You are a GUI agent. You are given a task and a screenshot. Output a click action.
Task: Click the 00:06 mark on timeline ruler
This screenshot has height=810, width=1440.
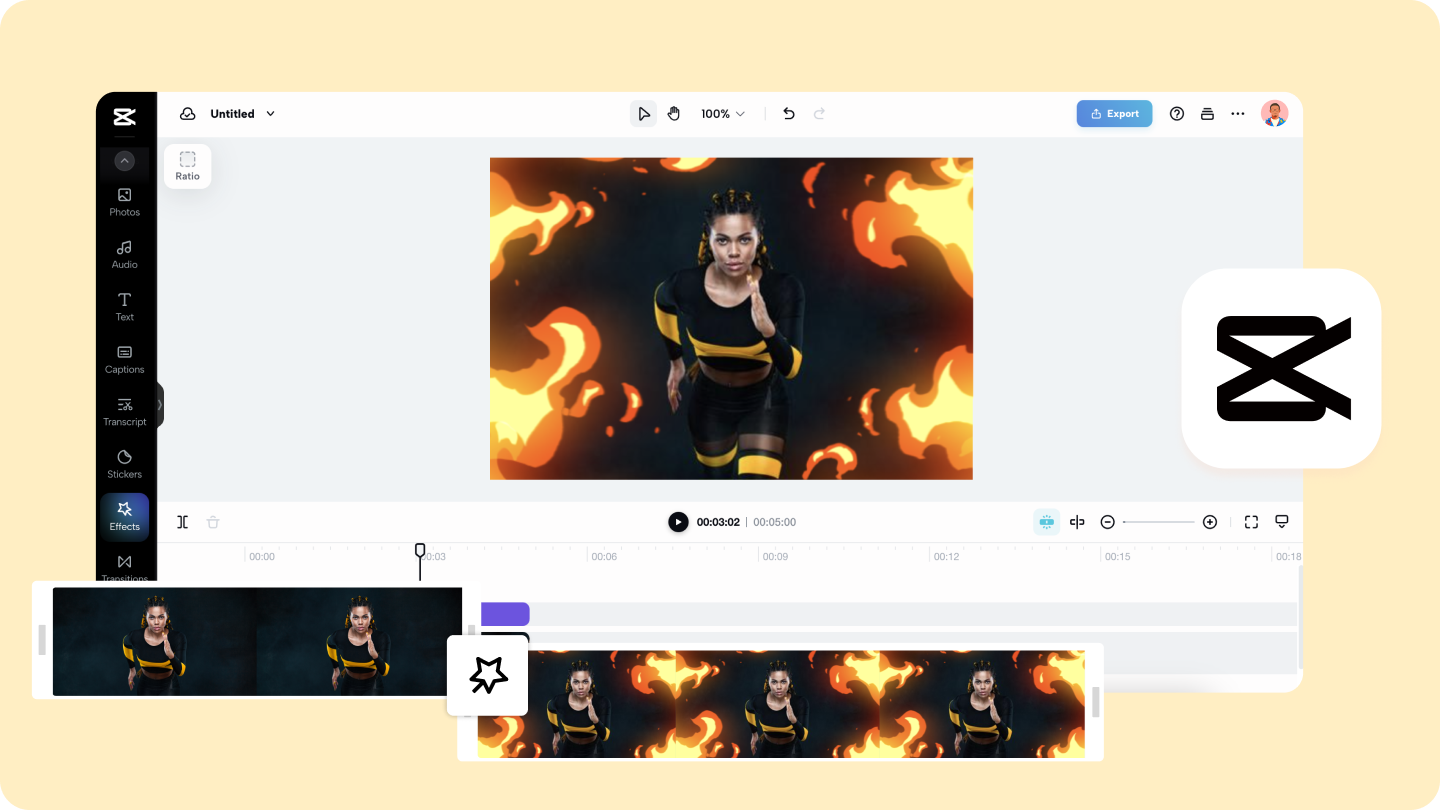click(604, 557)
